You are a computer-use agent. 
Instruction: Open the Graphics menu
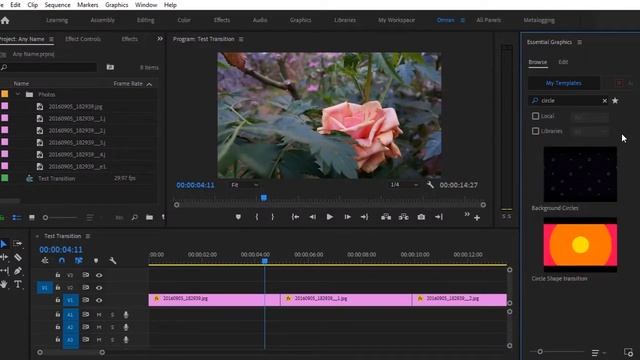click(x=116, y=5)
